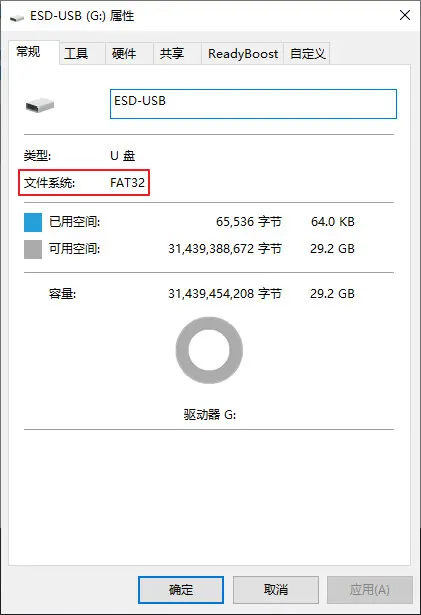
Task: Click the 取消 button
Action: 276,590
